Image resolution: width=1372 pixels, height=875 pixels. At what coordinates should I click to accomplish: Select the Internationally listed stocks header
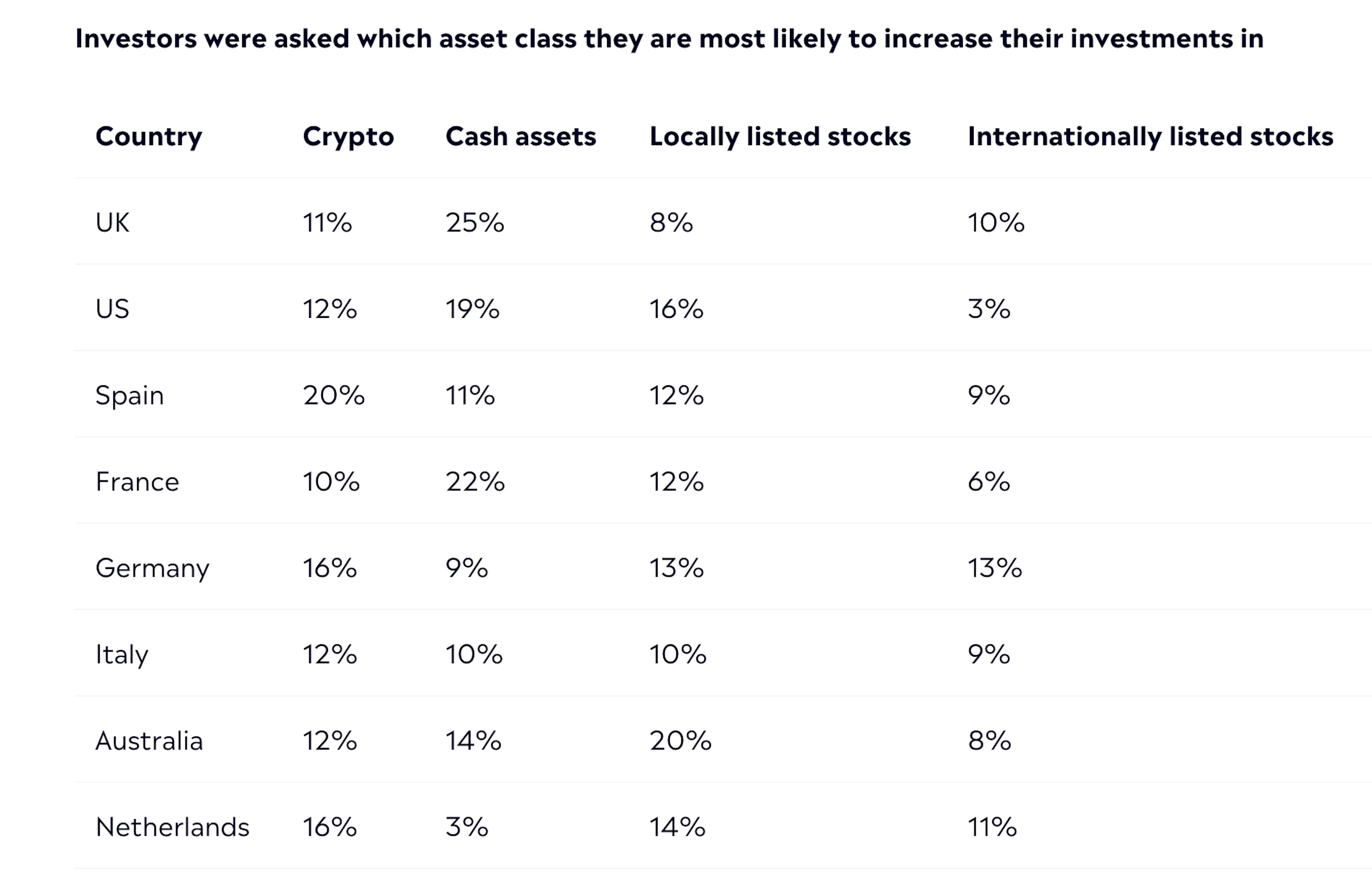(1150, 137)
